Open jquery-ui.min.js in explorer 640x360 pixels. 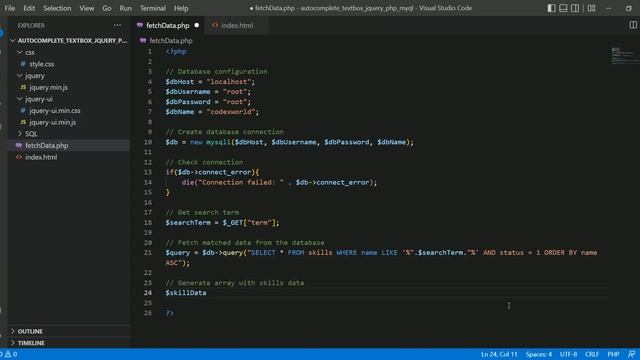pos(53,122)
